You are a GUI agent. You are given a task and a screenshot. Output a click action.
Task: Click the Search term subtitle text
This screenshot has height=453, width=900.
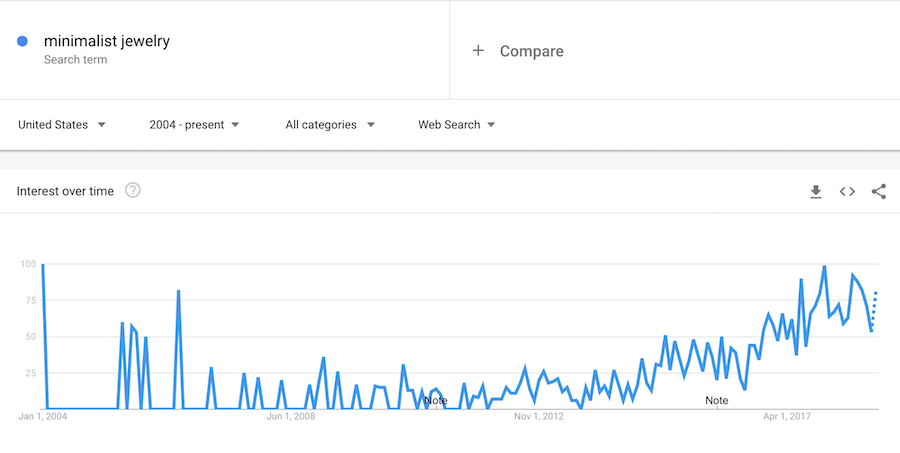(75, 60)
